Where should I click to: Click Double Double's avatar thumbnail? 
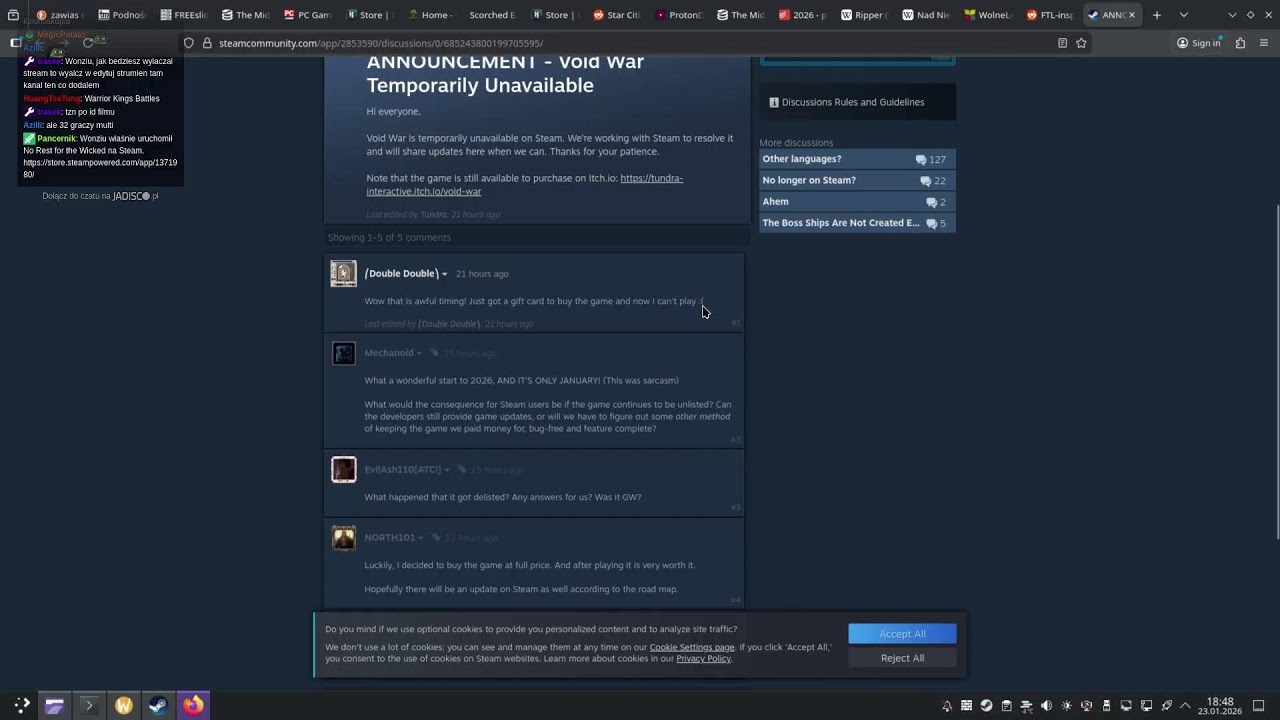tap(343, 273)
